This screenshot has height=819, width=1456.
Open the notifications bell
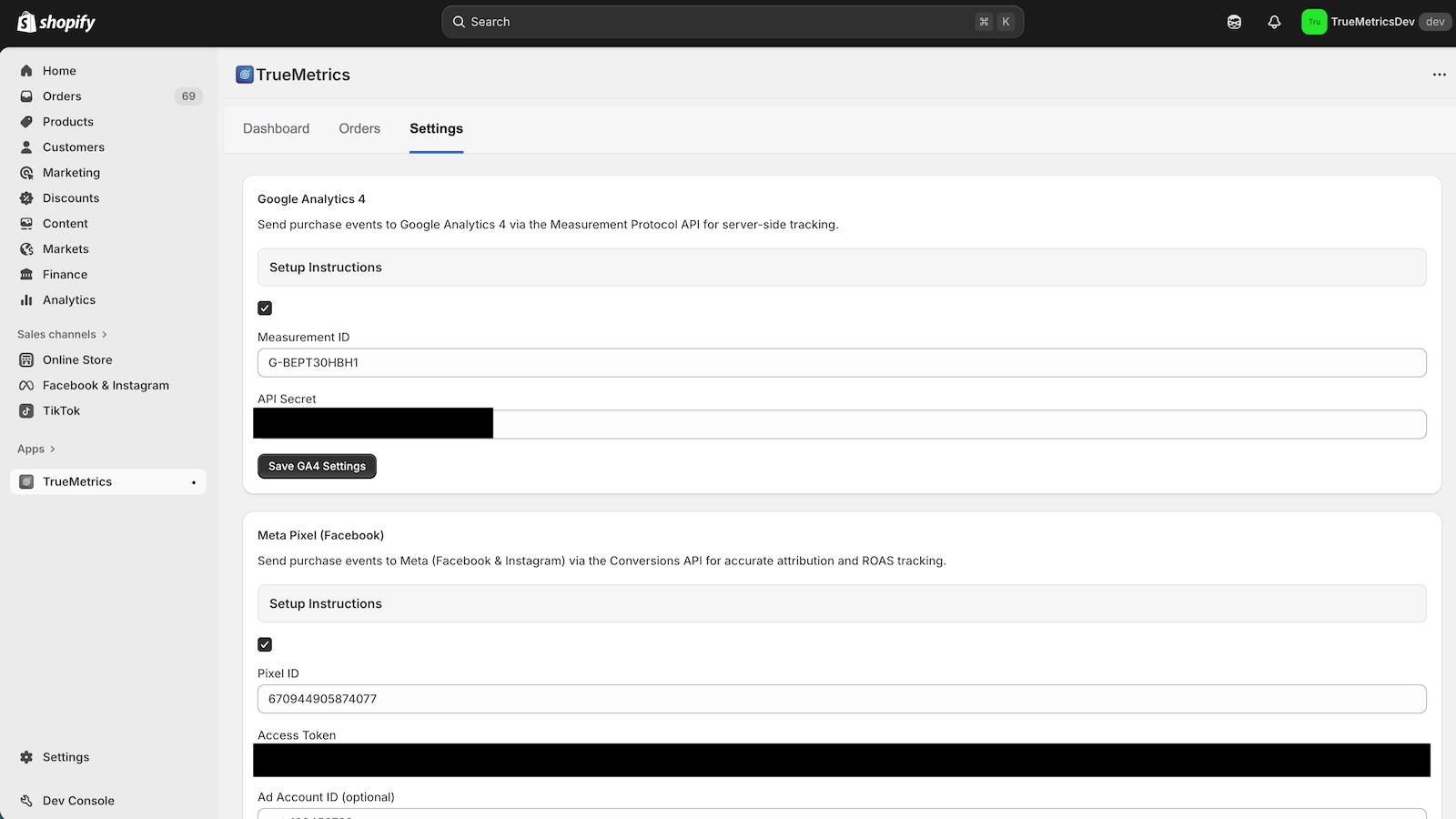1274,22
